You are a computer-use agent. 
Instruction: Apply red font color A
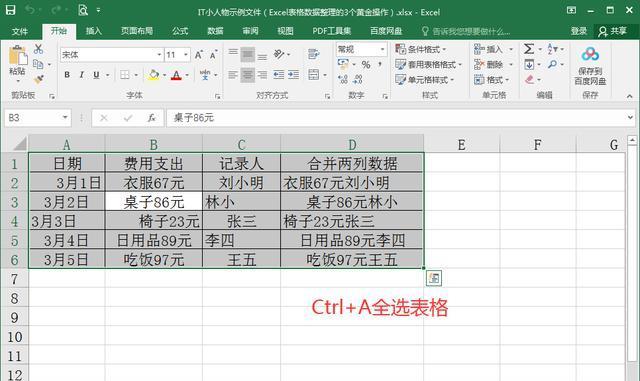[176, 75]
